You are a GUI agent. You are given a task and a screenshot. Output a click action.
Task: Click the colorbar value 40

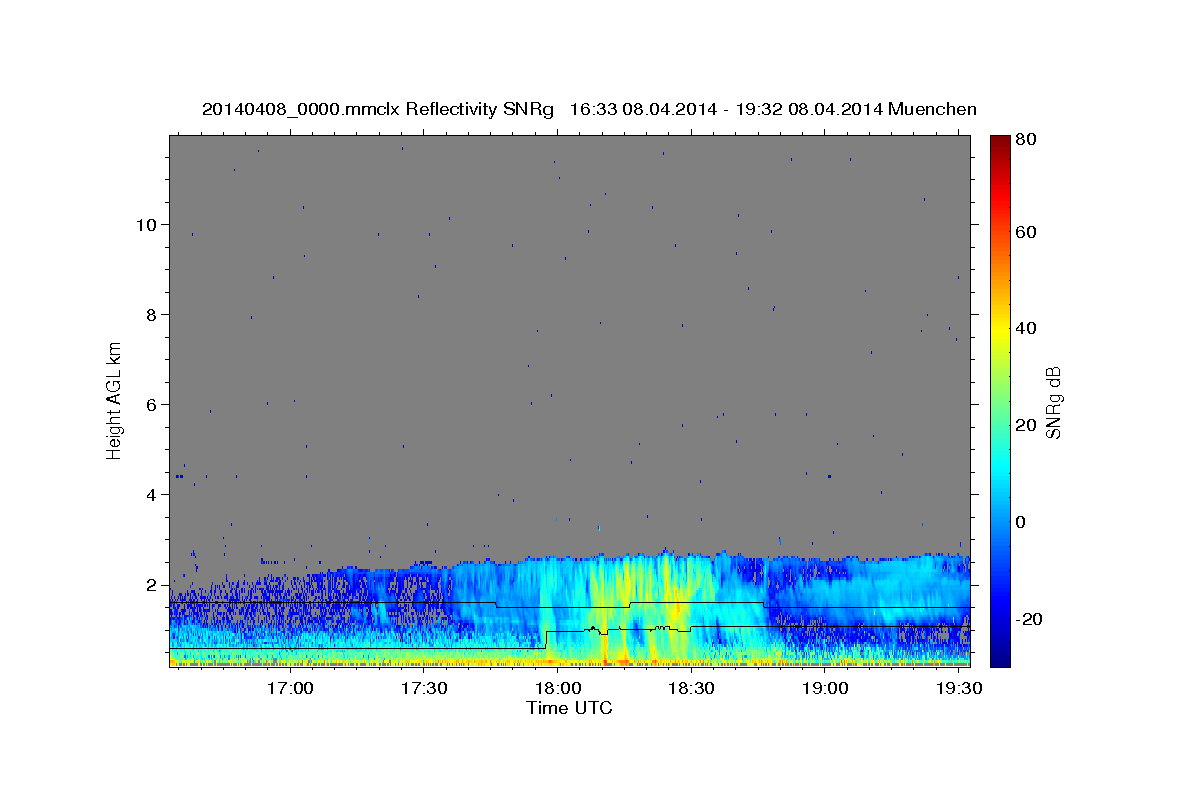point(1028,328)
